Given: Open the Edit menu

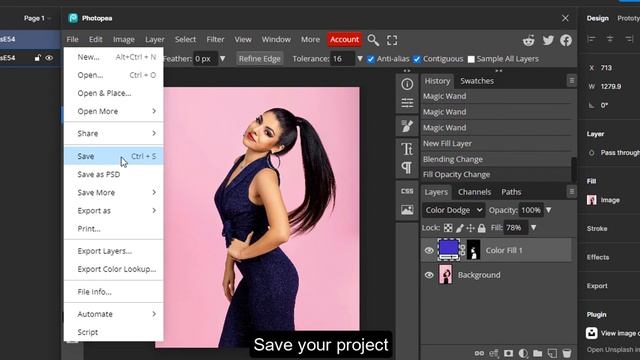Looking at the screenshot, I should [96, 39].
